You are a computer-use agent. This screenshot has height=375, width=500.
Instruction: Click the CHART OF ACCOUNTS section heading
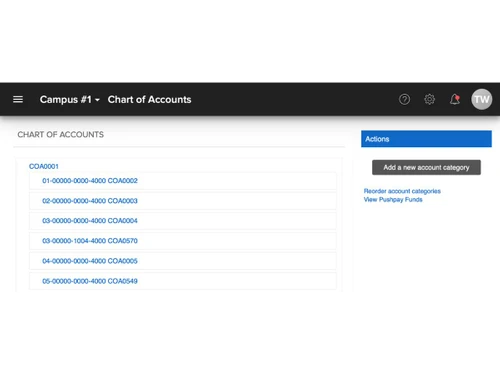(x=61, y=134)
